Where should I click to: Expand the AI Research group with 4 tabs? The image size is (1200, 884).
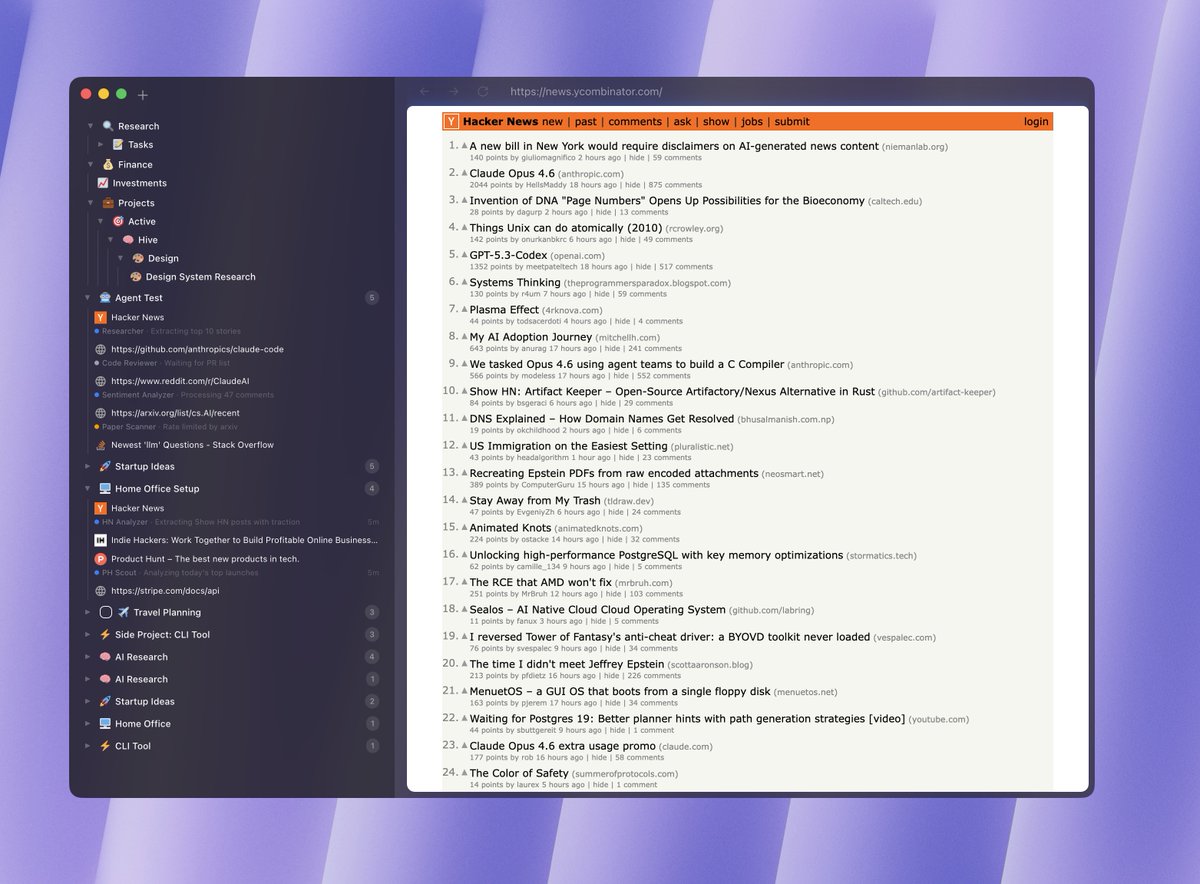coord(88,657)
